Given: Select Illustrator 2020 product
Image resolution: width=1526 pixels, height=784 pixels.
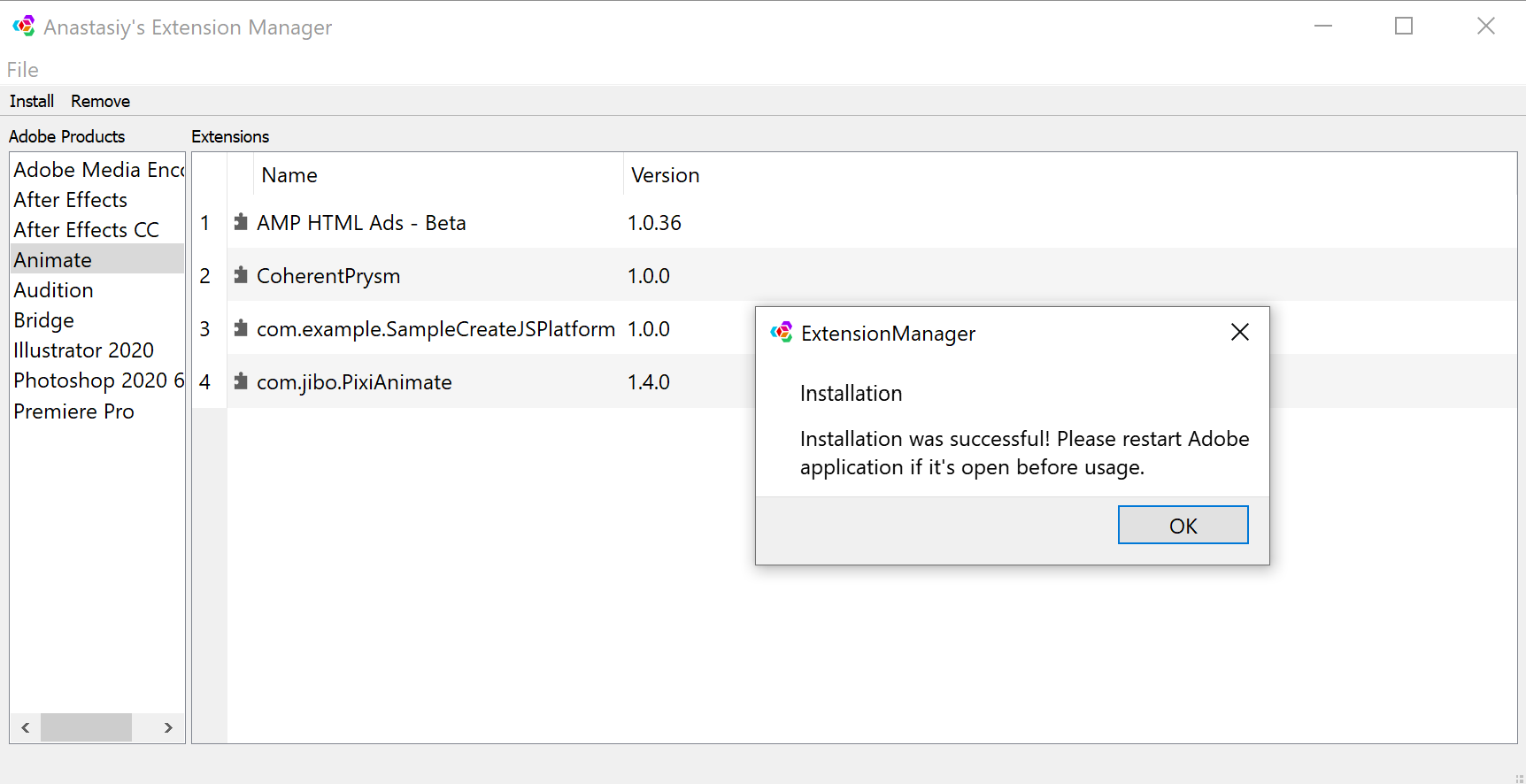Looking at the screenshot, I should tap(97, 350).
